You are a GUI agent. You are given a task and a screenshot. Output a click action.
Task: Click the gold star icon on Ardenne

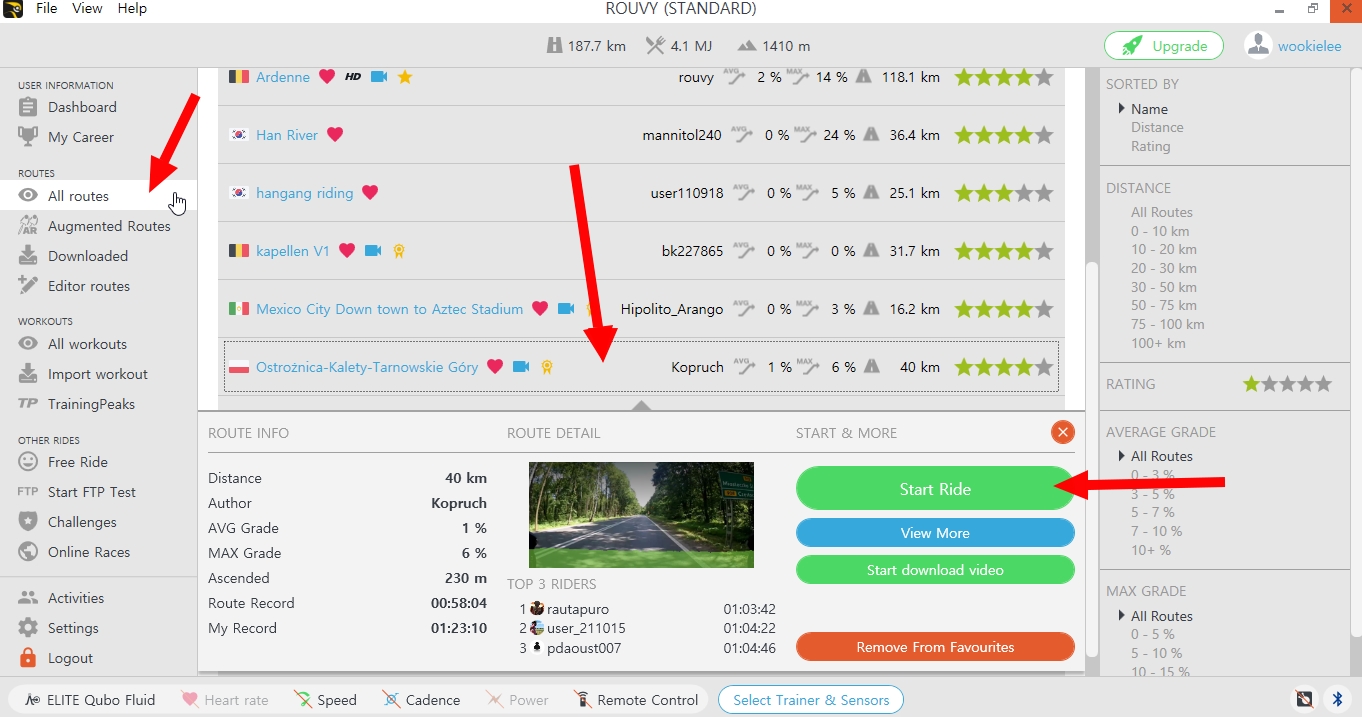click(405, 77)
